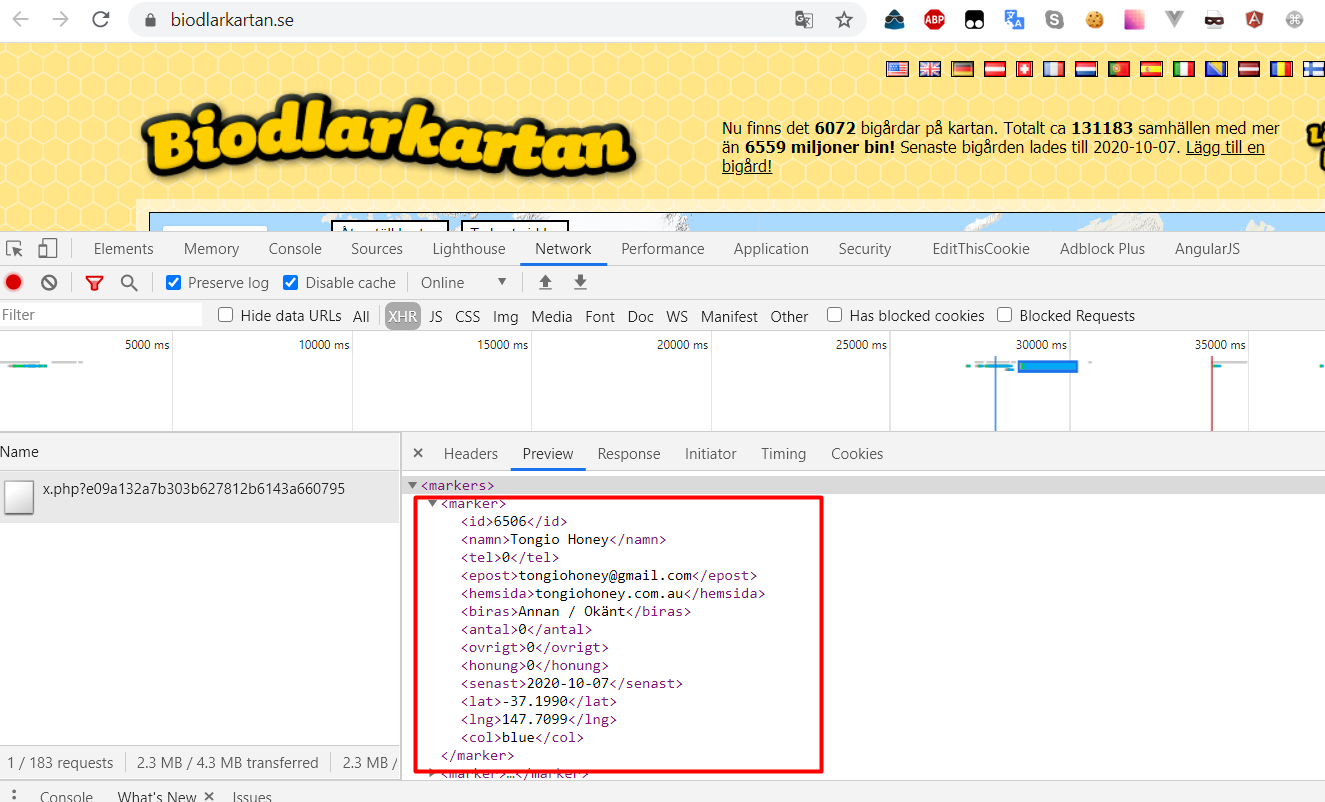Click the Google Translate icon in address bar

(x=804, y=19)
